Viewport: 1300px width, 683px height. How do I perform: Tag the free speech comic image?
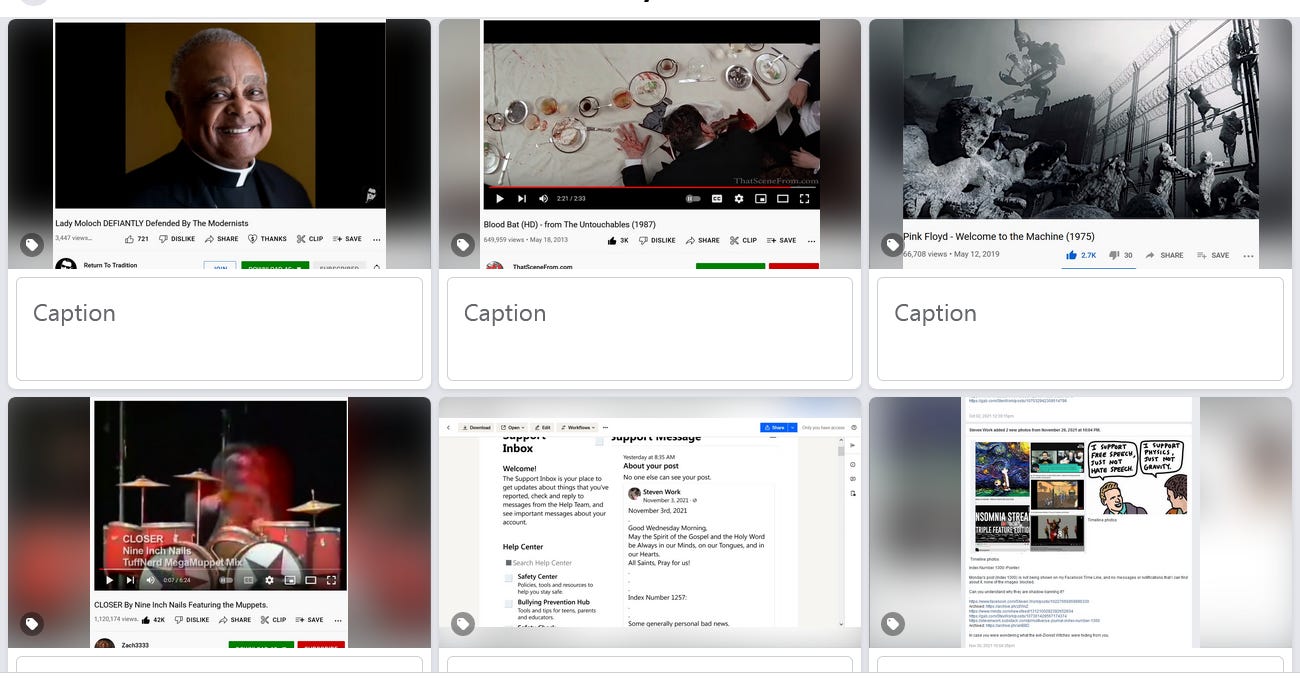[x=893, y=624]
